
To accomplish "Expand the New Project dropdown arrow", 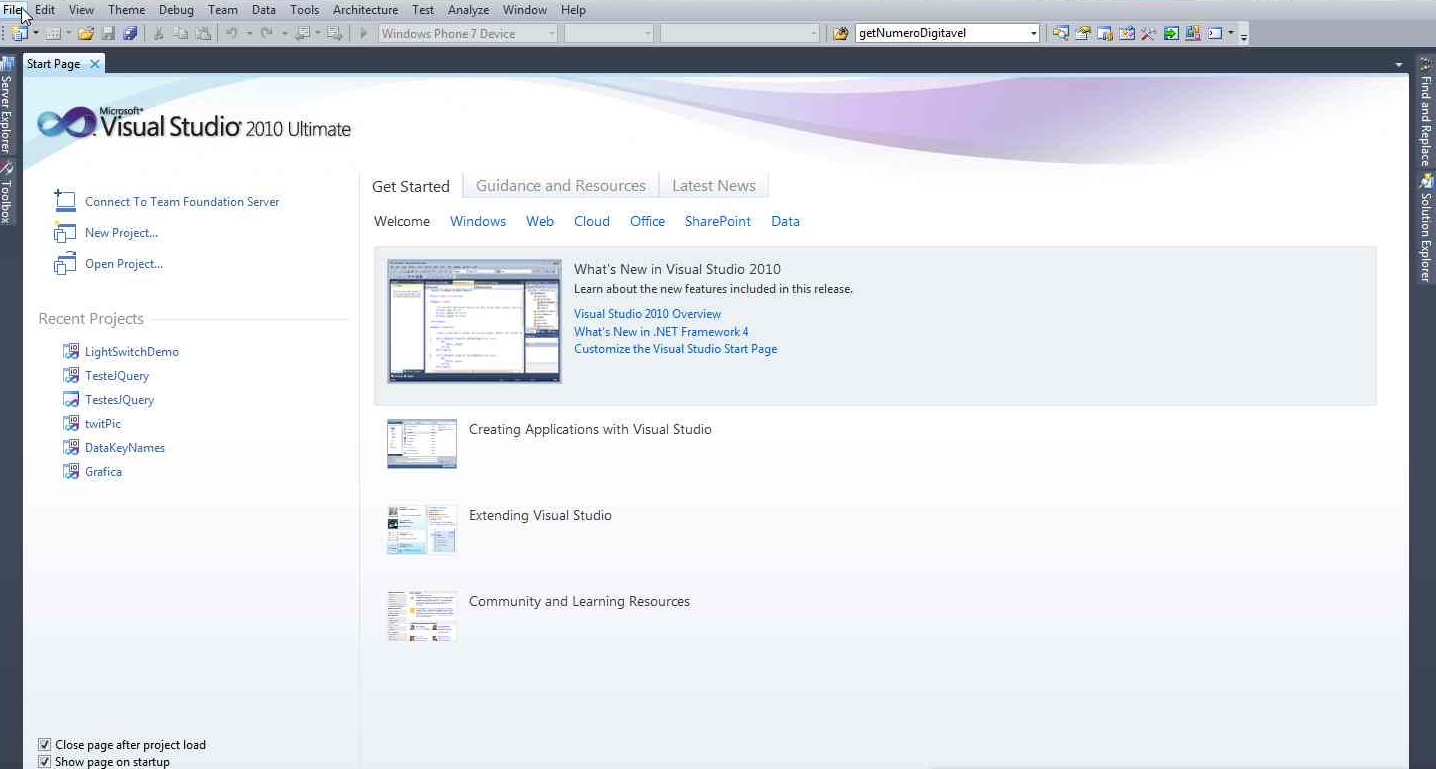I will tap(35, 33).
